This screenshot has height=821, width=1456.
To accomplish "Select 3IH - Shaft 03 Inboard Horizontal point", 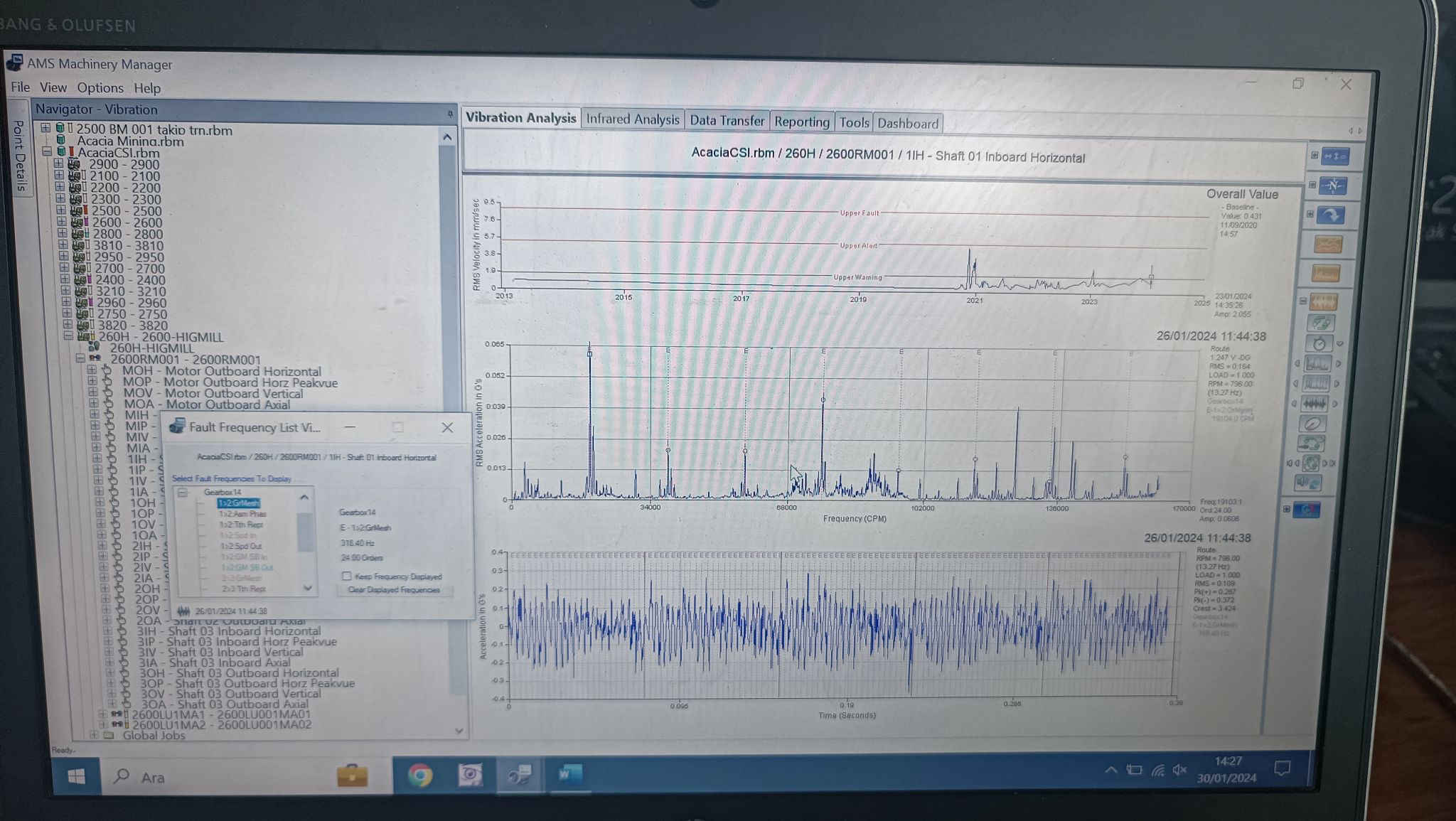I will click(x=228, y=631).
